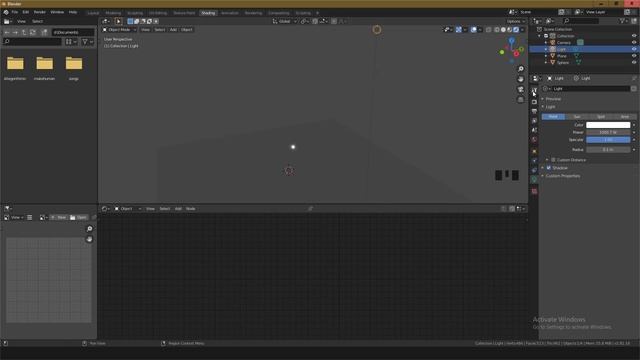Select the Spot light type
Screen dimensions: 640x360
click(x=601, y=117)
